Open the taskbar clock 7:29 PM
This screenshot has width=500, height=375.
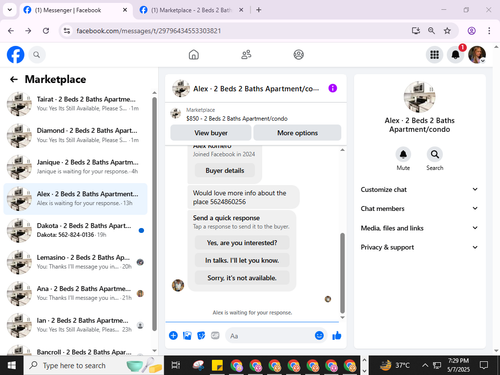458,365
